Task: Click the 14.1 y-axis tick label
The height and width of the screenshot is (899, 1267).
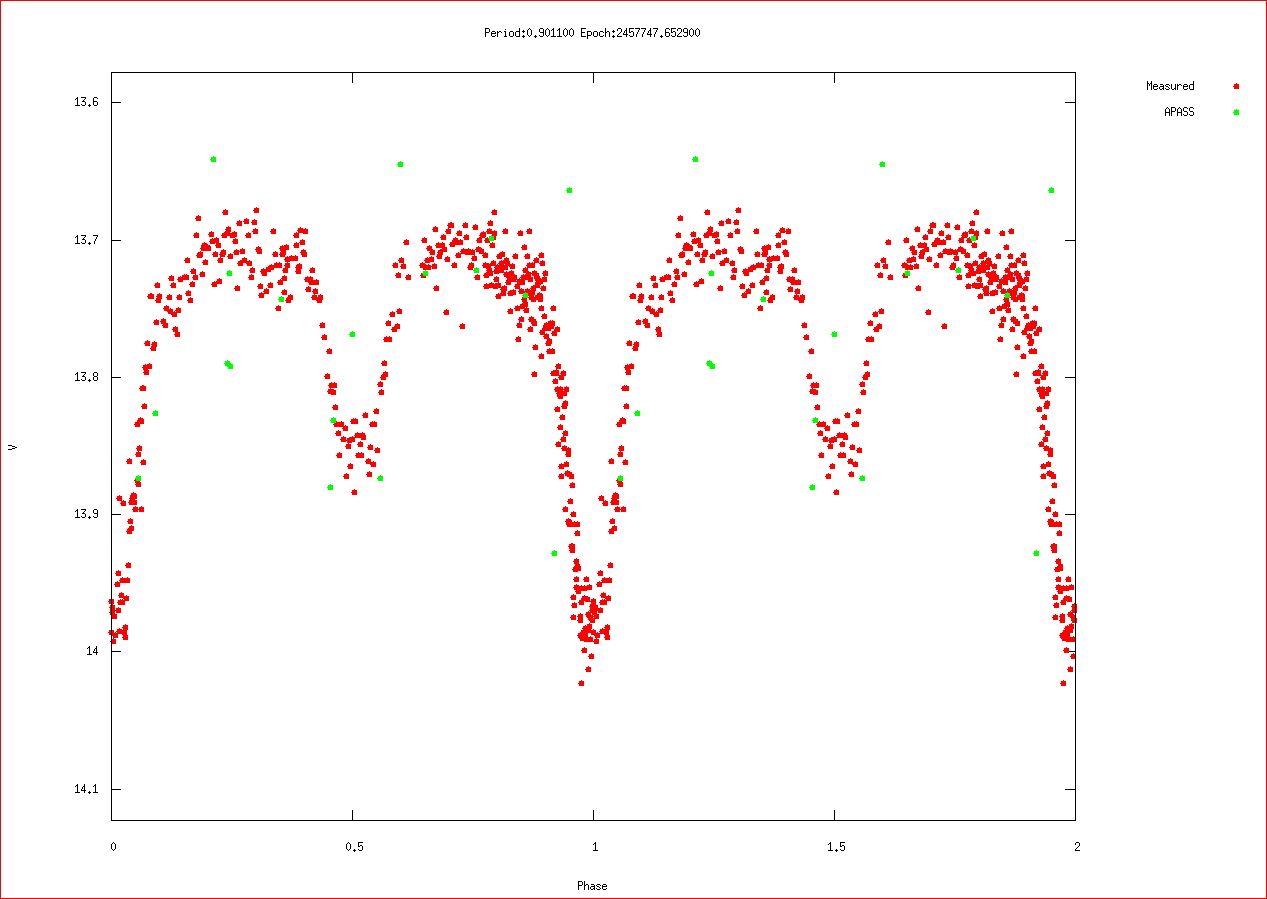Action: pos(87,789)
